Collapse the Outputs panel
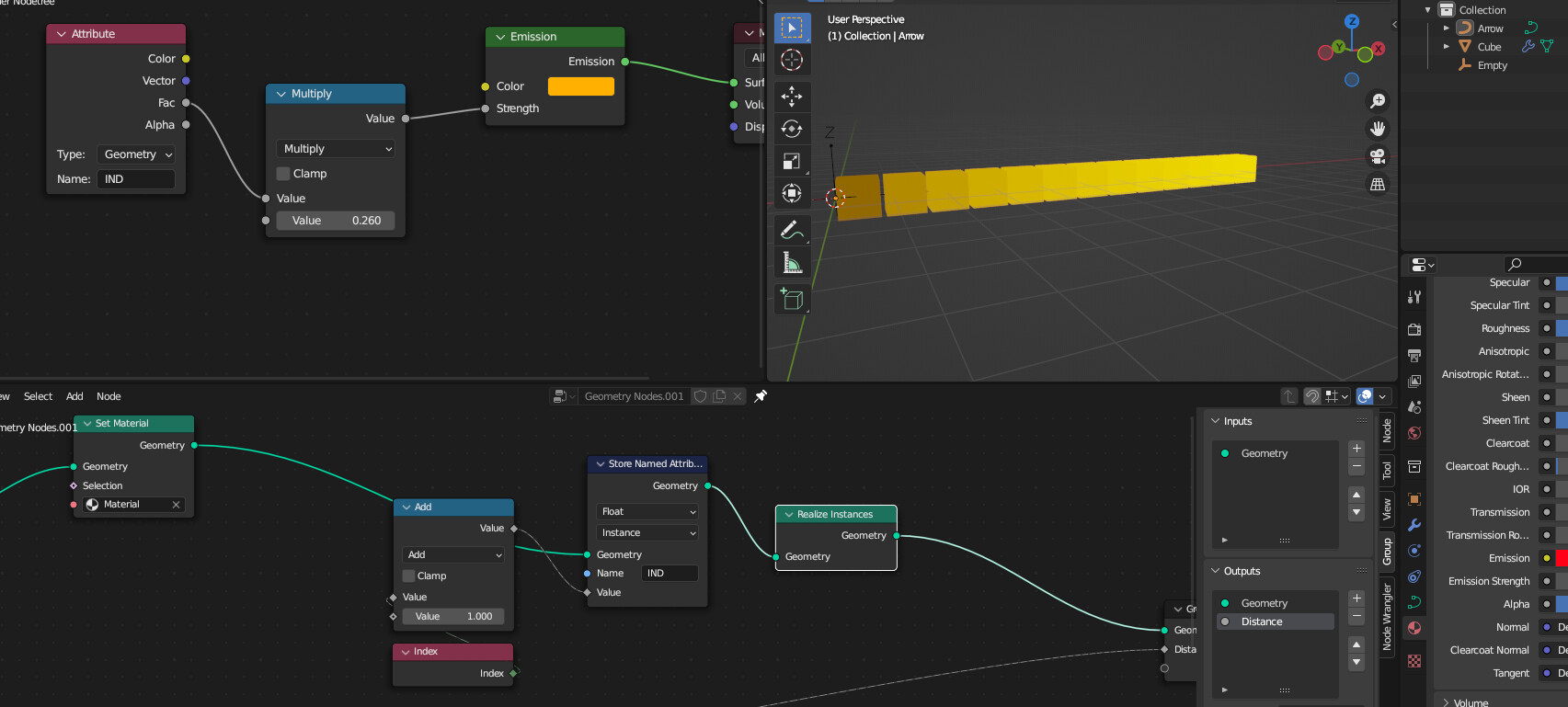This screenshot has width=1568, height=707. click(x=1216, y=571)
